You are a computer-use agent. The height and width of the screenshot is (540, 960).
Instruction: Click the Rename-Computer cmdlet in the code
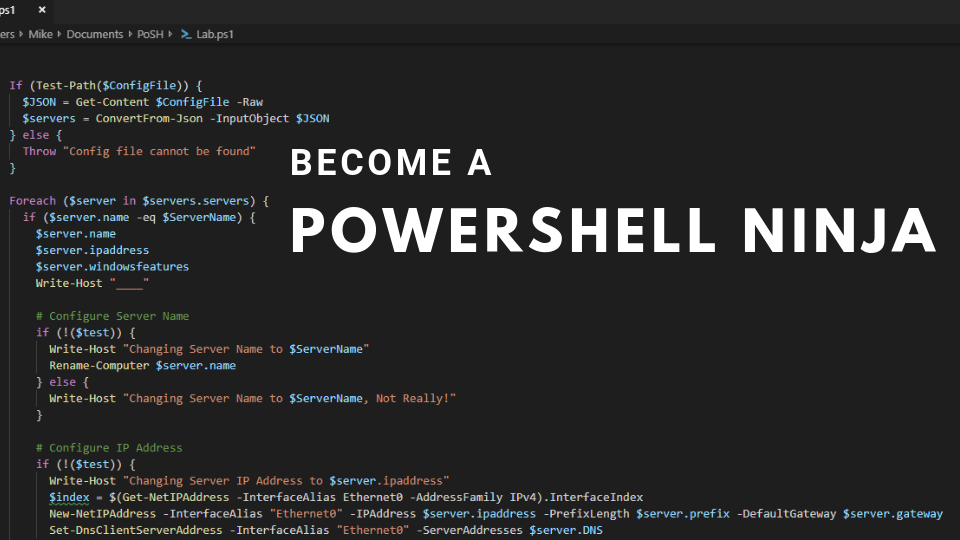click(99, 365)
